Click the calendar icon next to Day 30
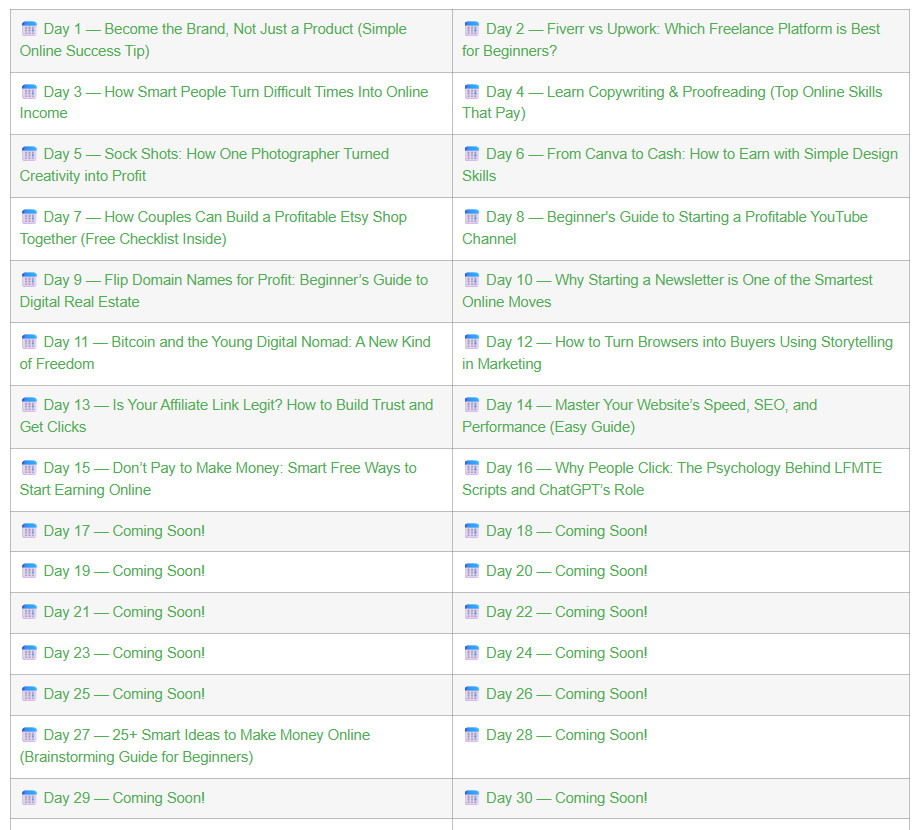This screenshot has height=830, width=919. pos(471,798)
